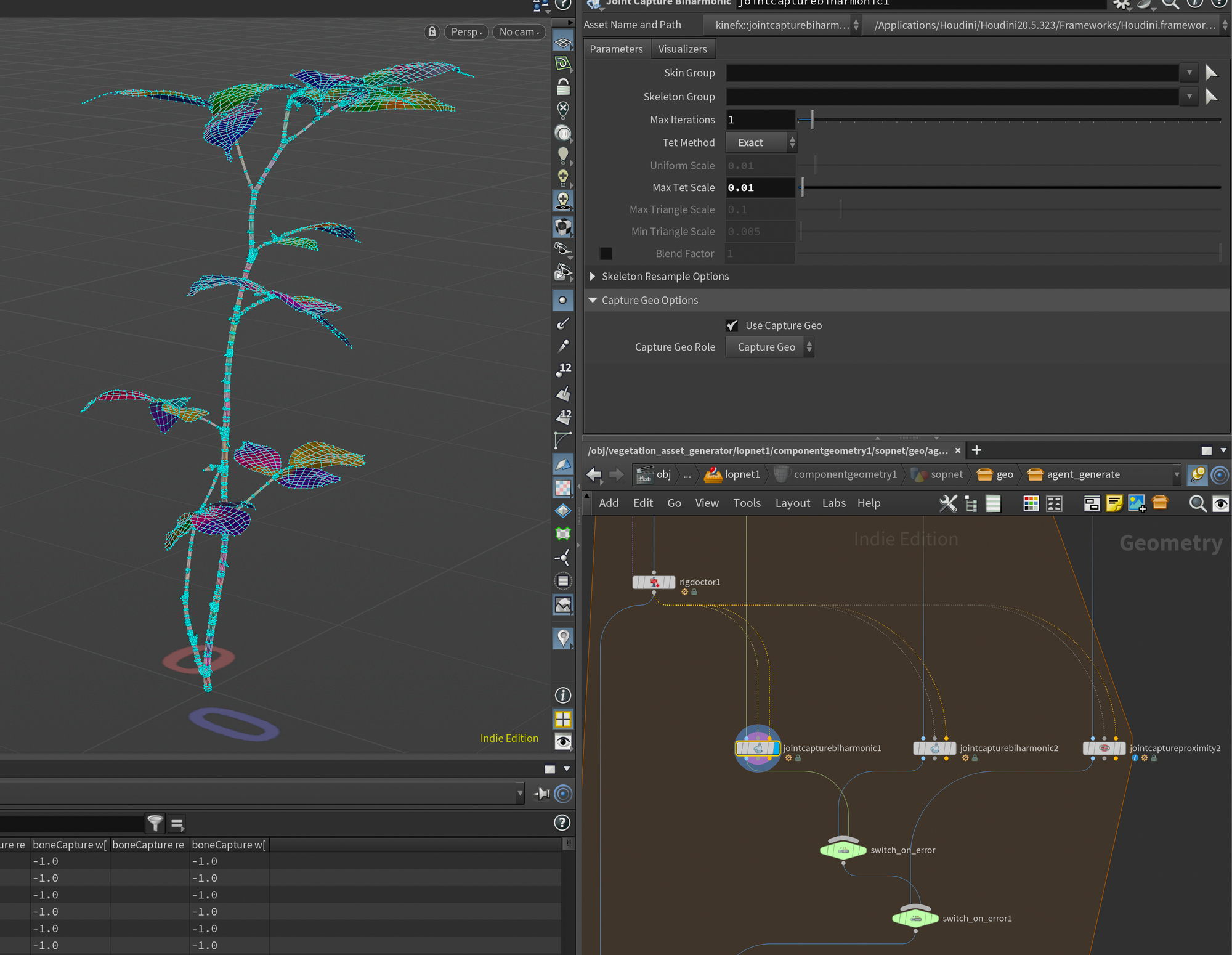This screenshot has height=955, width=1232.
Task: Toggle the viewport display eye icon
Action: point(563,742)
